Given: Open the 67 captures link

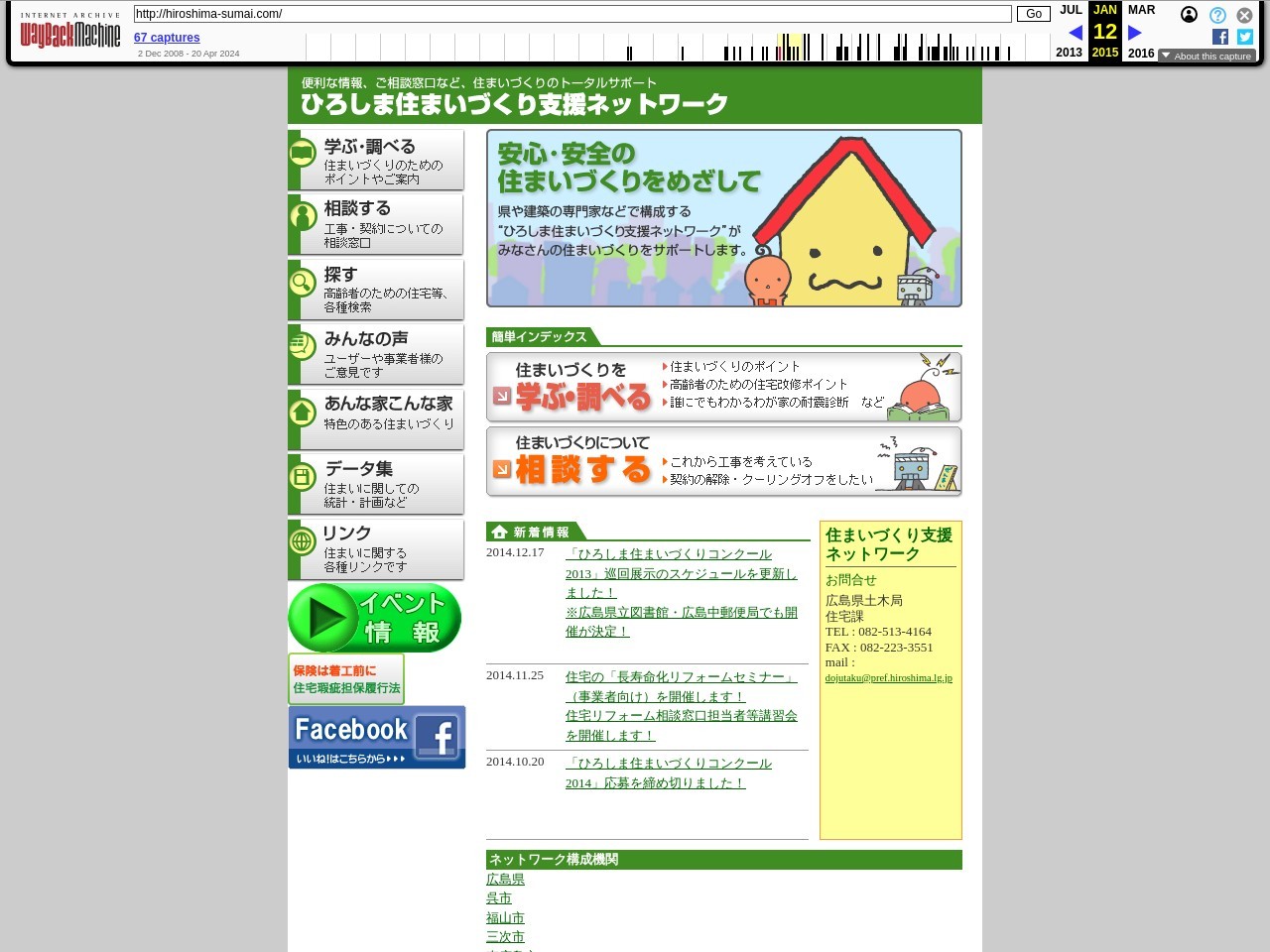Looking at the screenshot, I should [x=167, y=38].
